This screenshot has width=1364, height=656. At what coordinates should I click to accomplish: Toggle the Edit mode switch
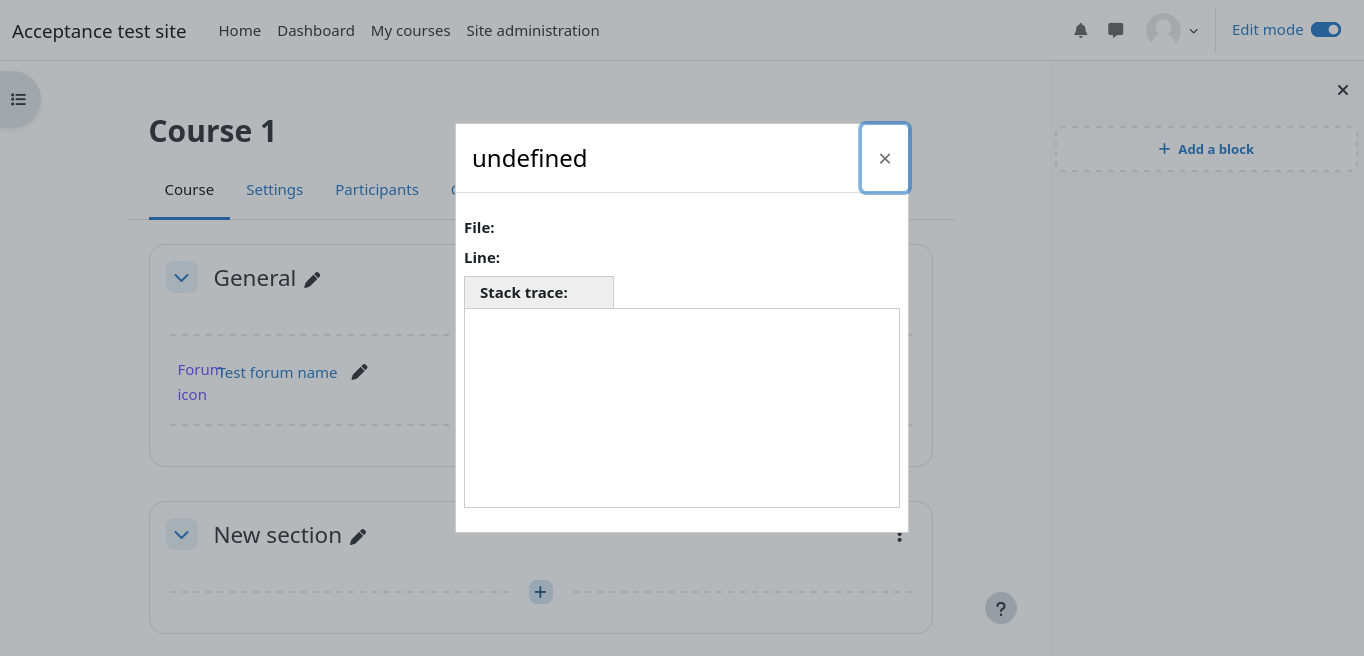[1325, 30]
